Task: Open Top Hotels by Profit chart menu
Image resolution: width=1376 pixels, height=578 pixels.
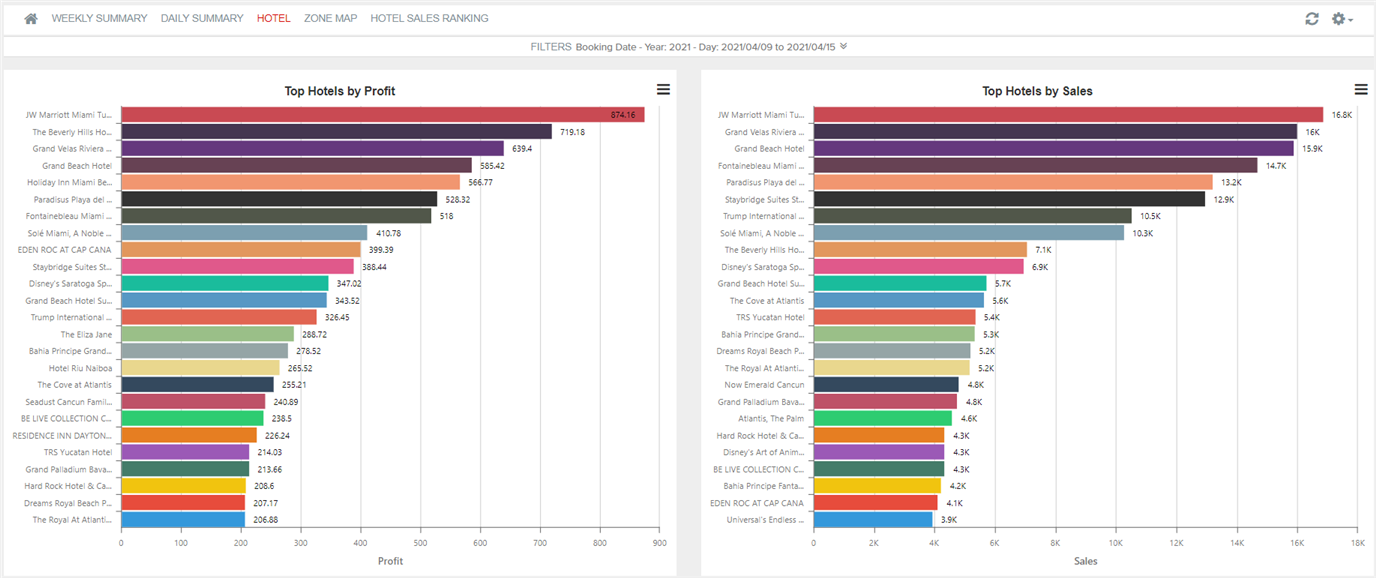Action: tap(663, 89)
